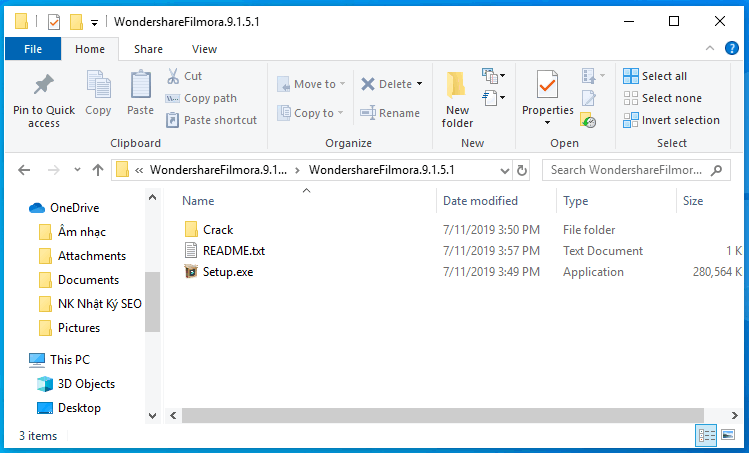Click the Rename command

[390, 113]
